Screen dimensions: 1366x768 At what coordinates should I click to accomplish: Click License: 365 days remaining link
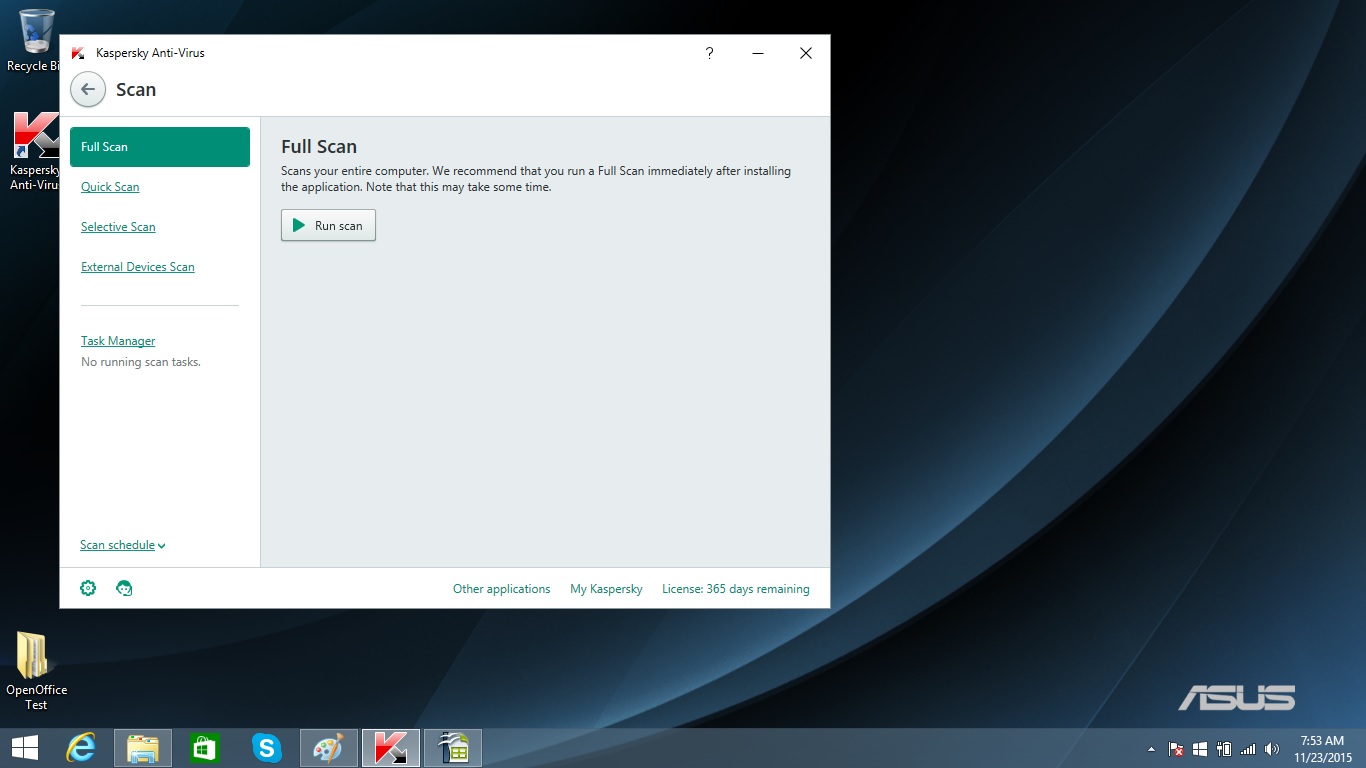(736, 589)
